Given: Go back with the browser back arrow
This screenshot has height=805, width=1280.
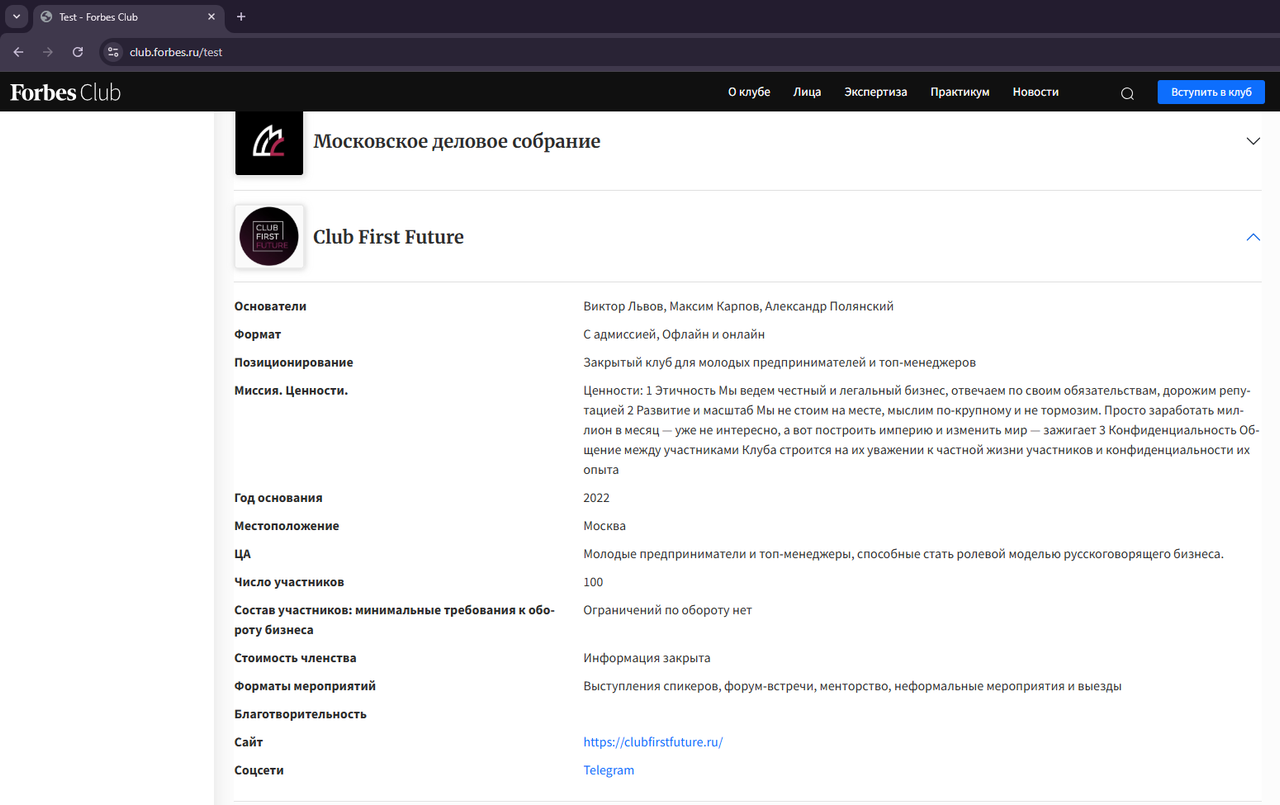Looking at the screenshot, I should pyautogui.click(x=18, y=52).
